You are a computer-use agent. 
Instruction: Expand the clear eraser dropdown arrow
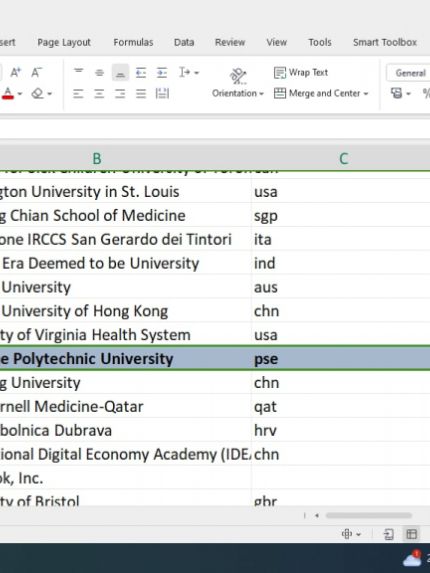tap(50, 94)
